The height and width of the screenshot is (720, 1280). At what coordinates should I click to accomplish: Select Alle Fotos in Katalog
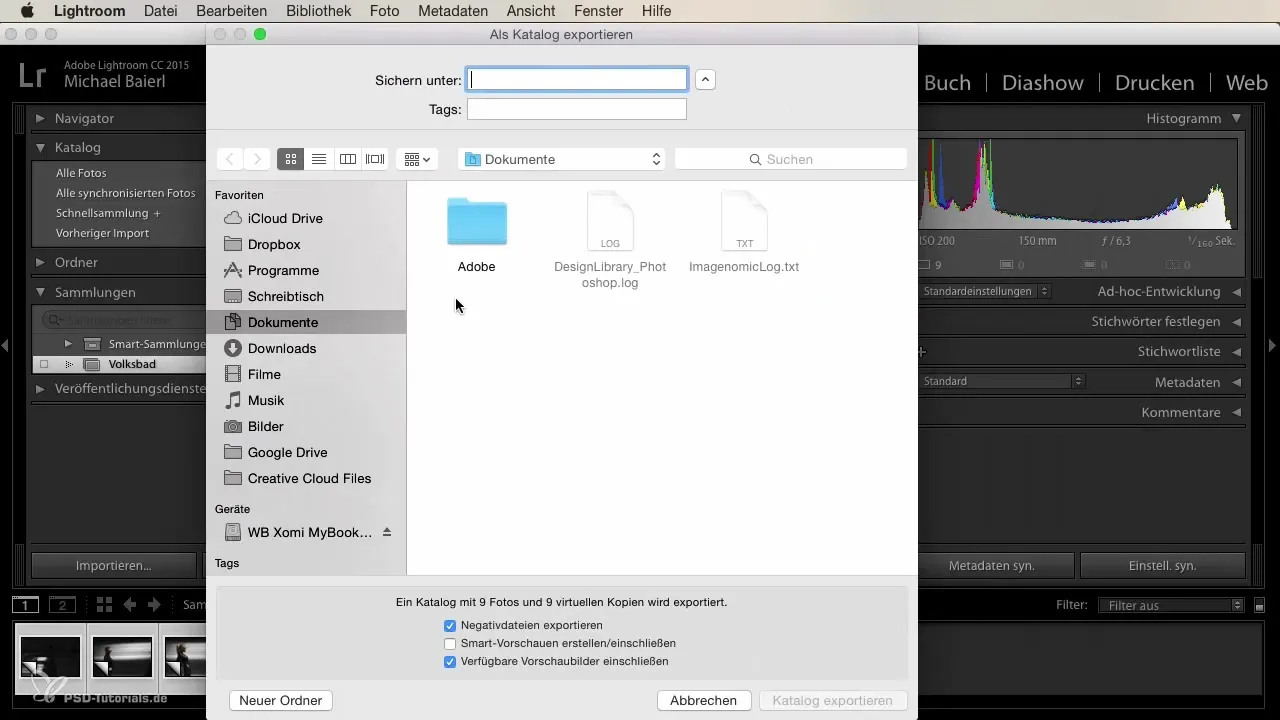81,173
